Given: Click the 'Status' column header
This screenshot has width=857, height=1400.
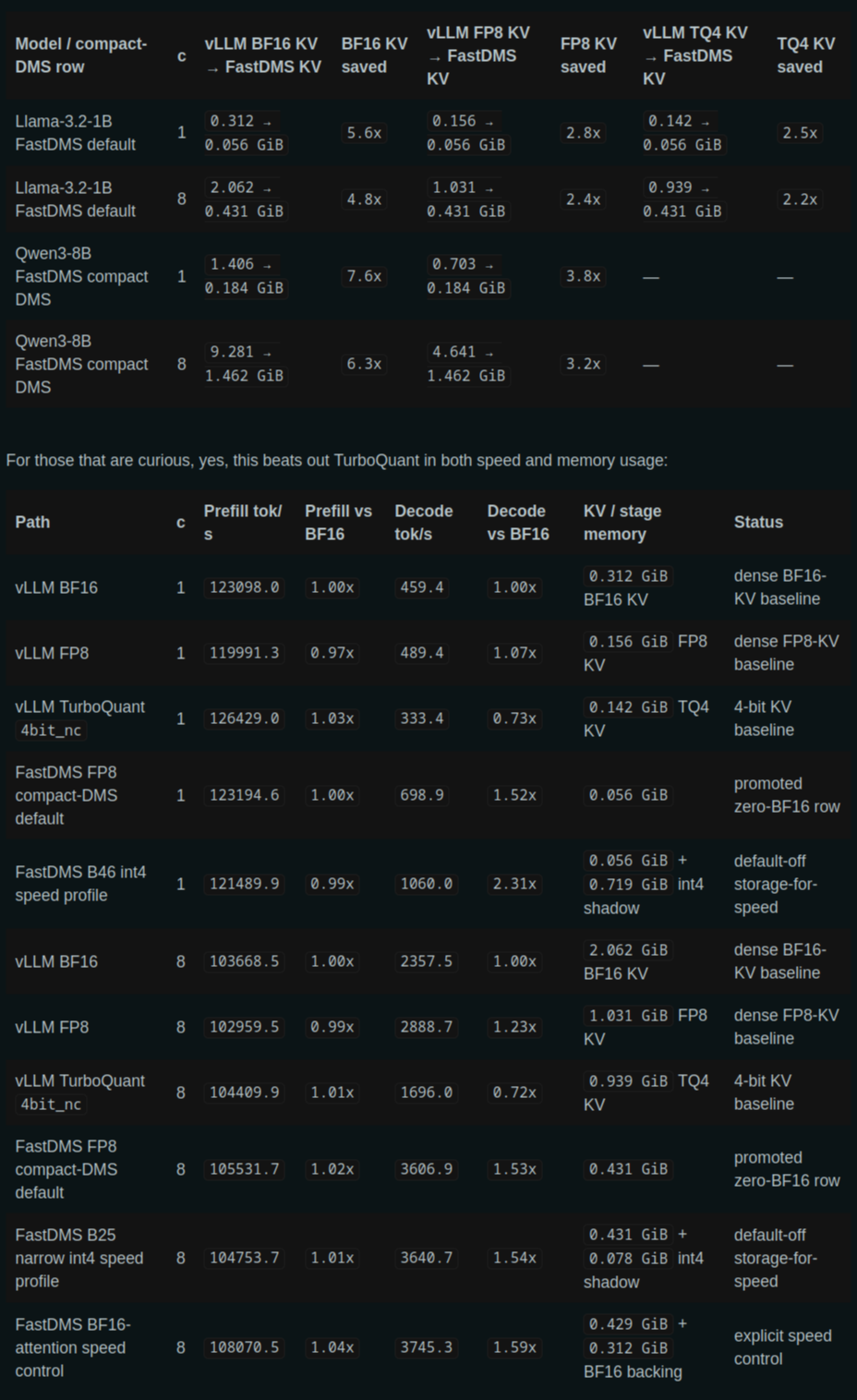Looking at the screenshot, I should (x=758, y=523).
